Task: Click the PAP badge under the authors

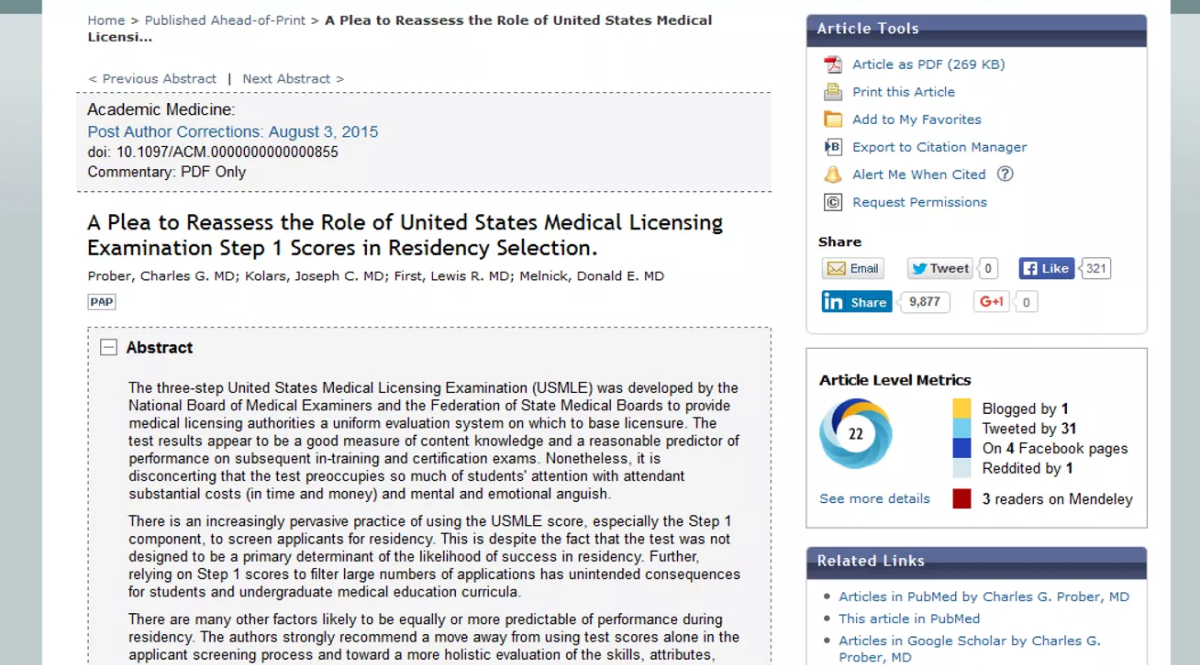Action: [x=101, y=302]
